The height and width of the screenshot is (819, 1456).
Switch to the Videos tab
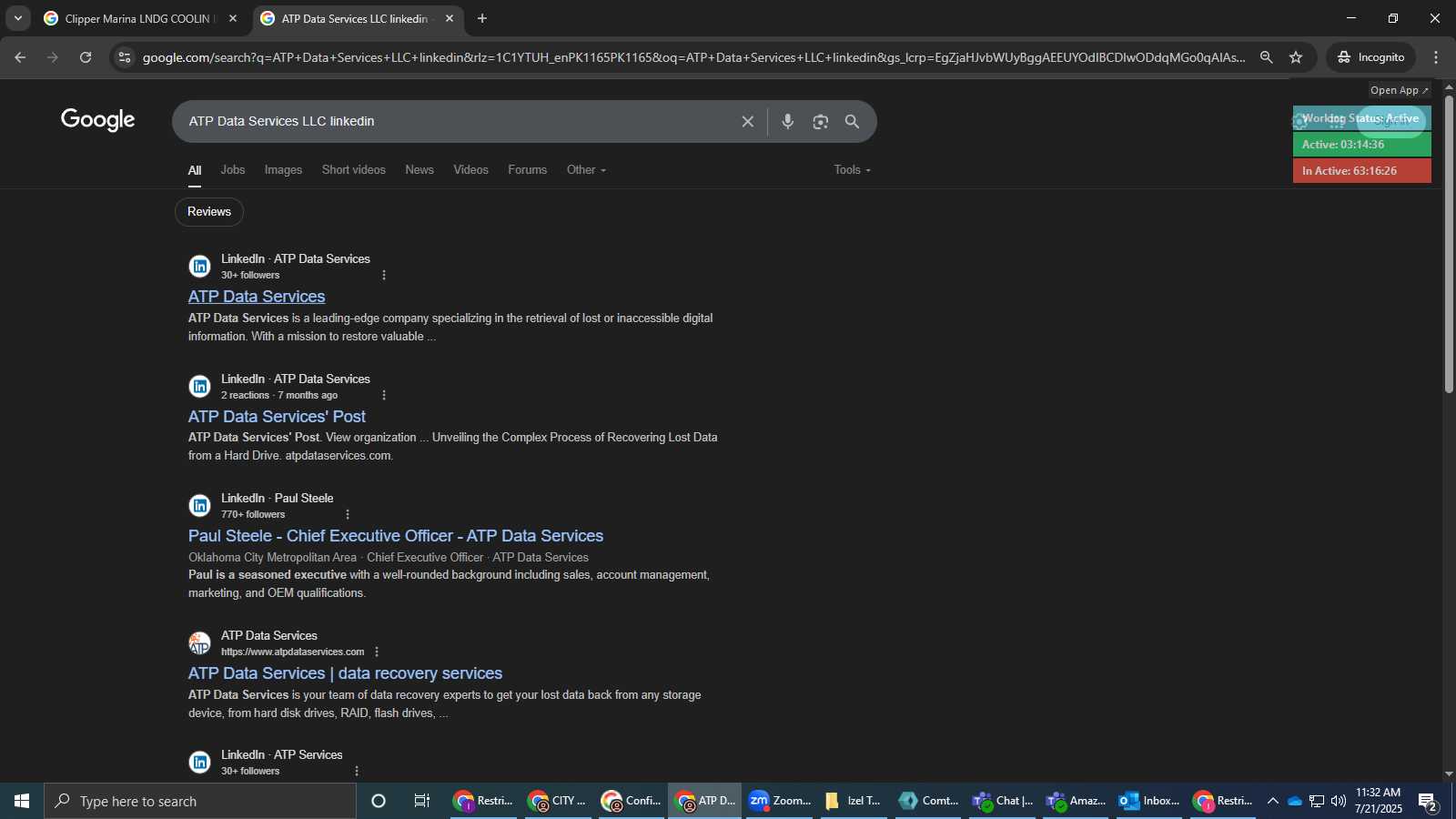(471, 170)
